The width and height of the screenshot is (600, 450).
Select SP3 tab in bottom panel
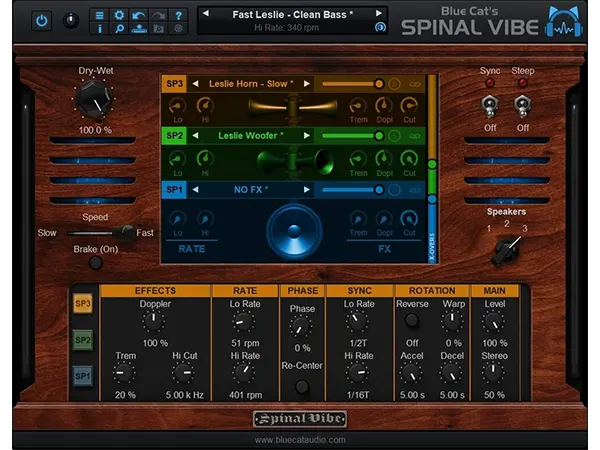click(x=83, y=304)
